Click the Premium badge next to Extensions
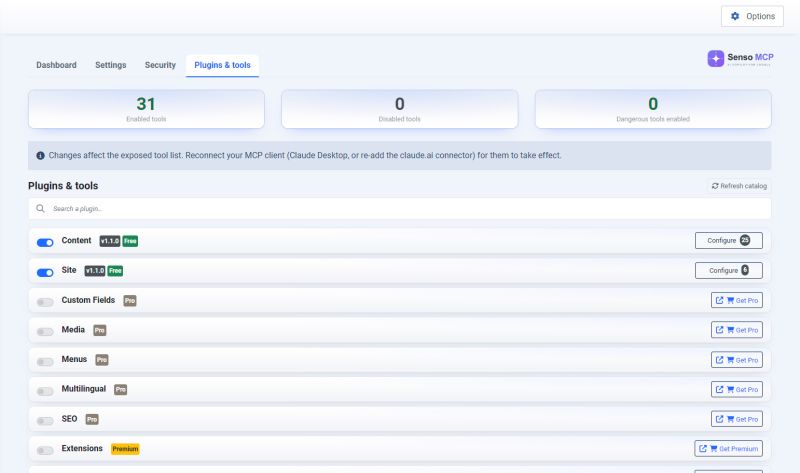The width and height of the screenshot is (800, 473). [125, 449]
